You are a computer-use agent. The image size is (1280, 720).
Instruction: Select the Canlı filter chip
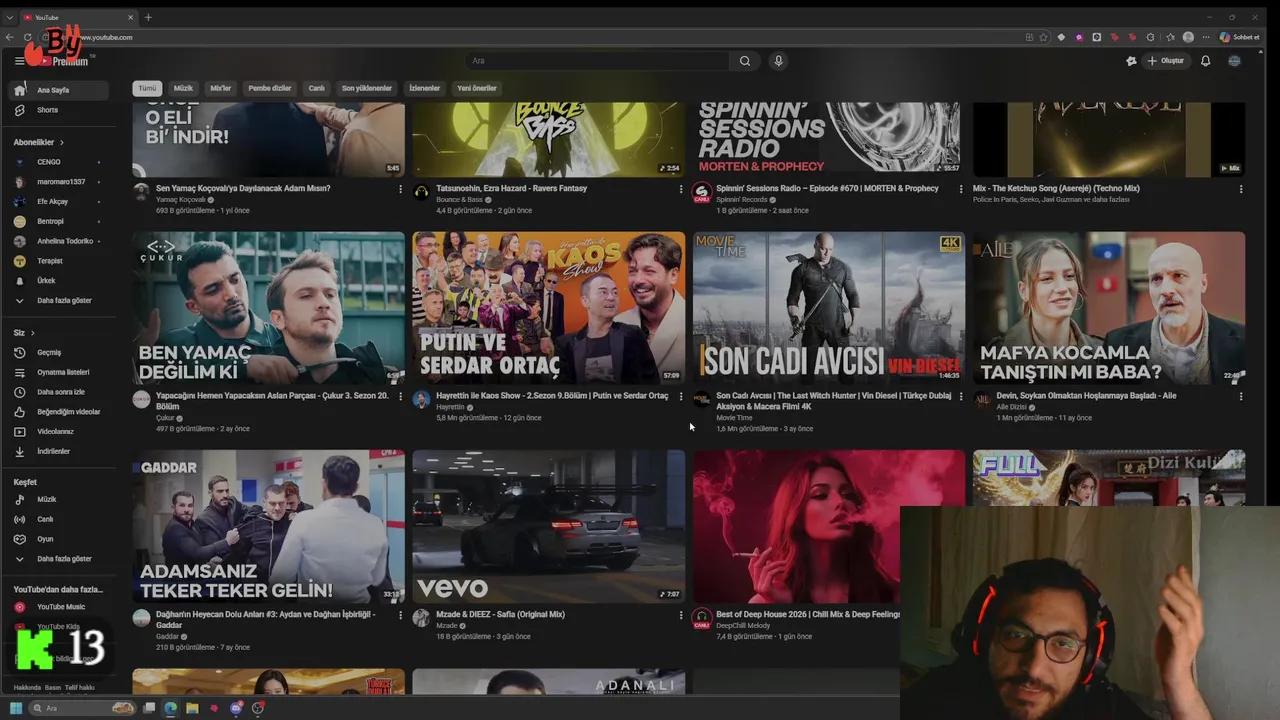click(x=316, y=88)
